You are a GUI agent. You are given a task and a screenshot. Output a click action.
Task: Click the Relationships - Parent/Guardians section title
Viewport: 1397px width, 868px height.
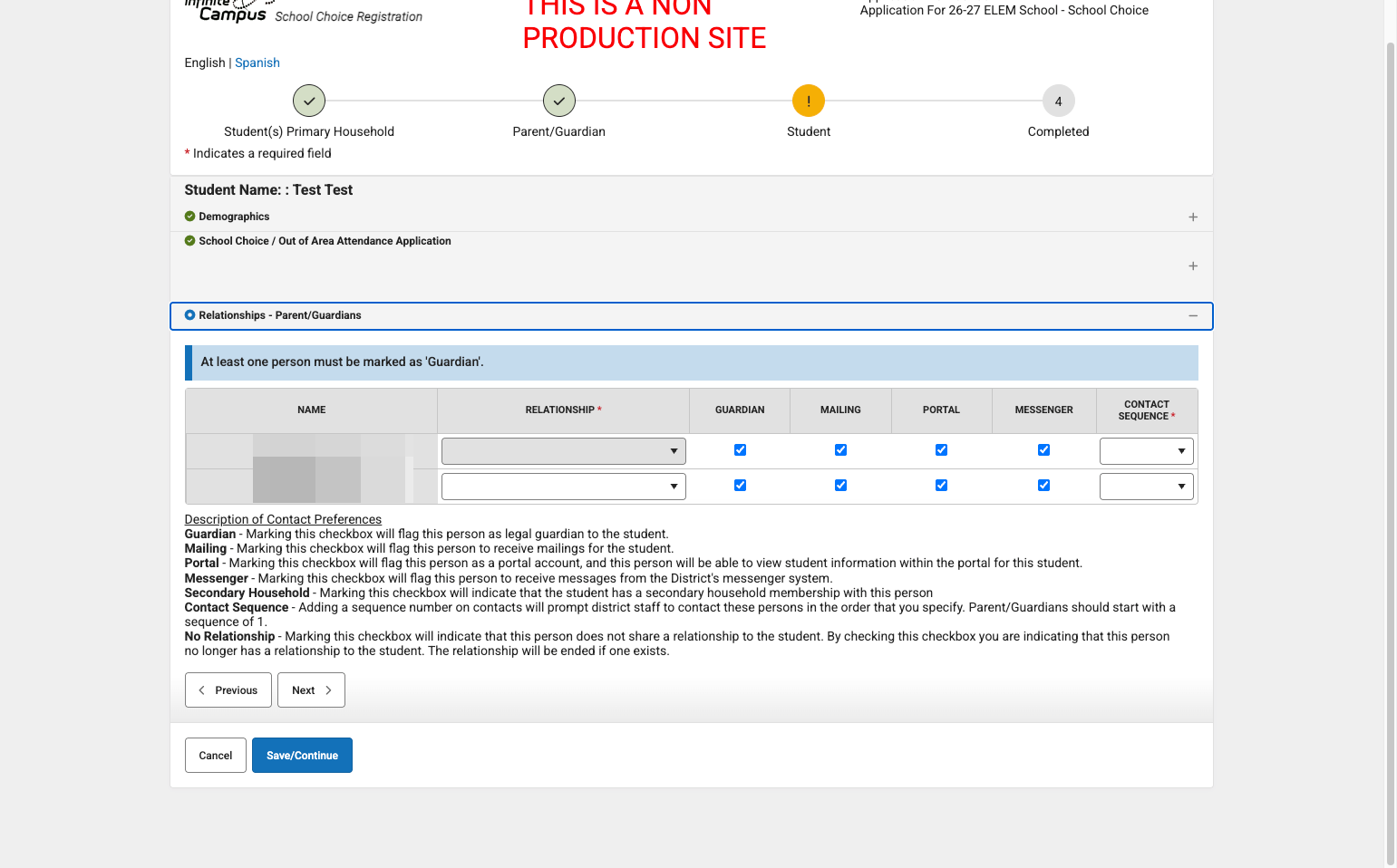pyautogui.click(x=280, y=315)
